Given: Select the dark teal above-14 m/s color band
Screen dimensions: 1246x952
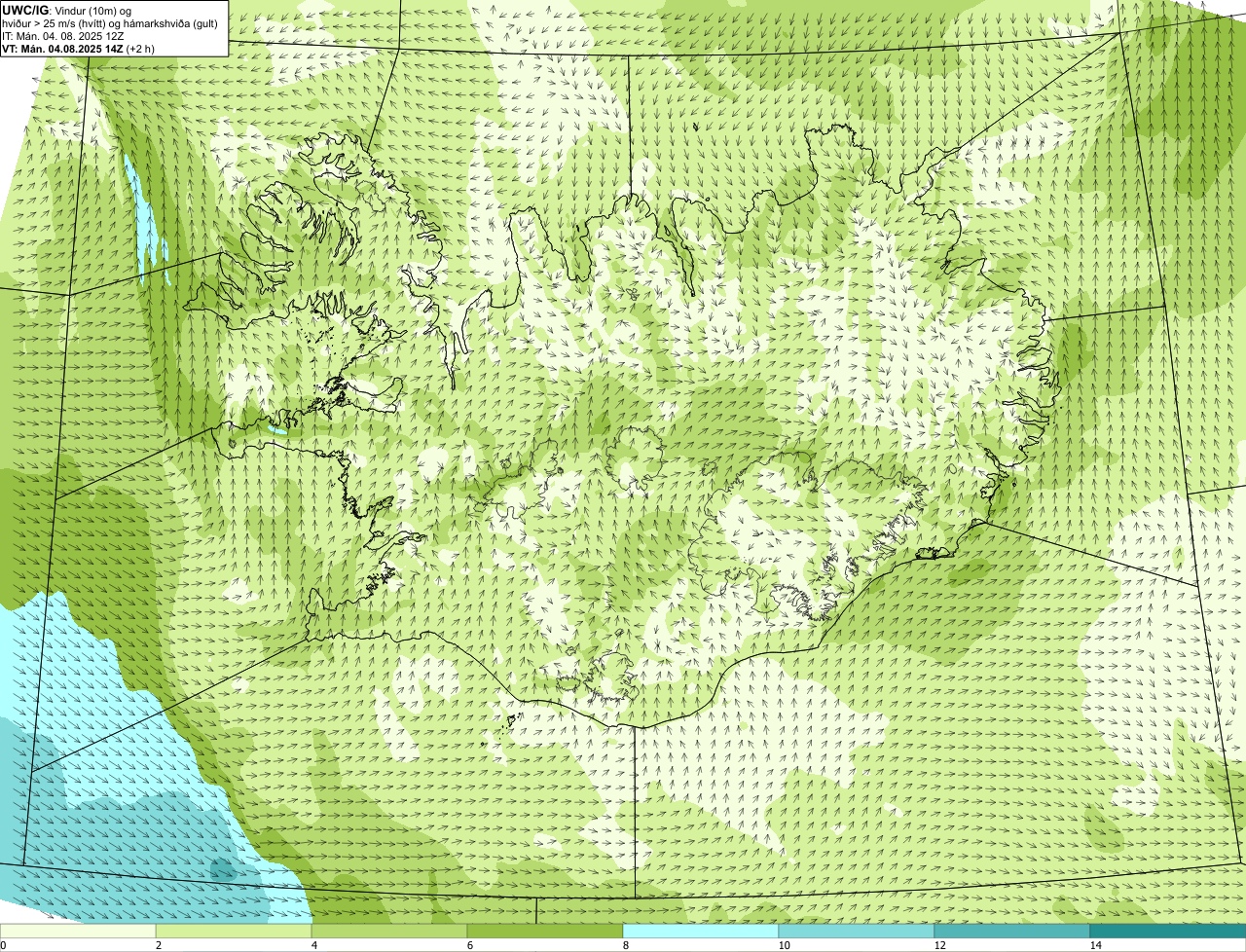Looking at the screenshot, I should pyautogui.click(x=1168, y=931).
